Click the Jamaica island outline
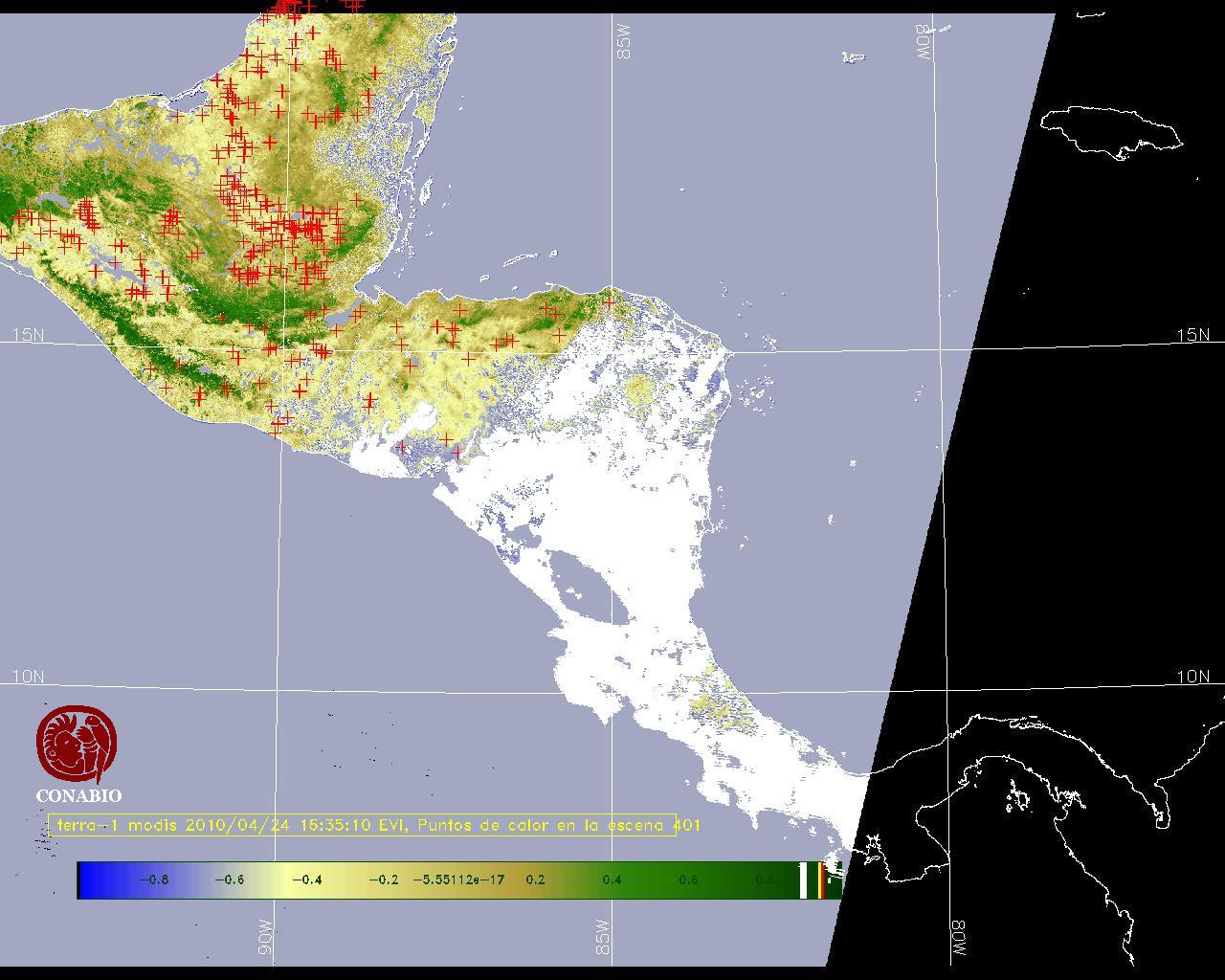 tap(1110, 130)
